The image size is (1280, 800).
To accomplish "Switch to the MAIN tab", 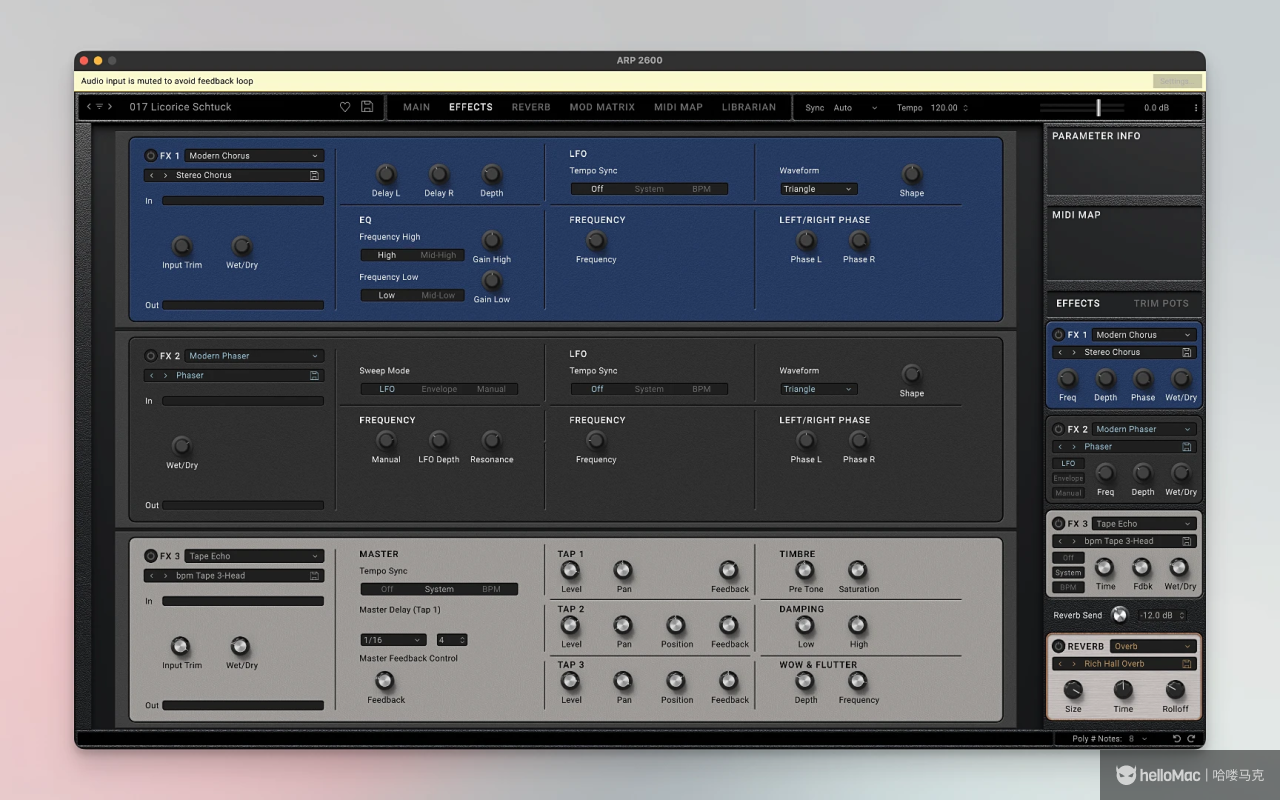I will 416,107.
